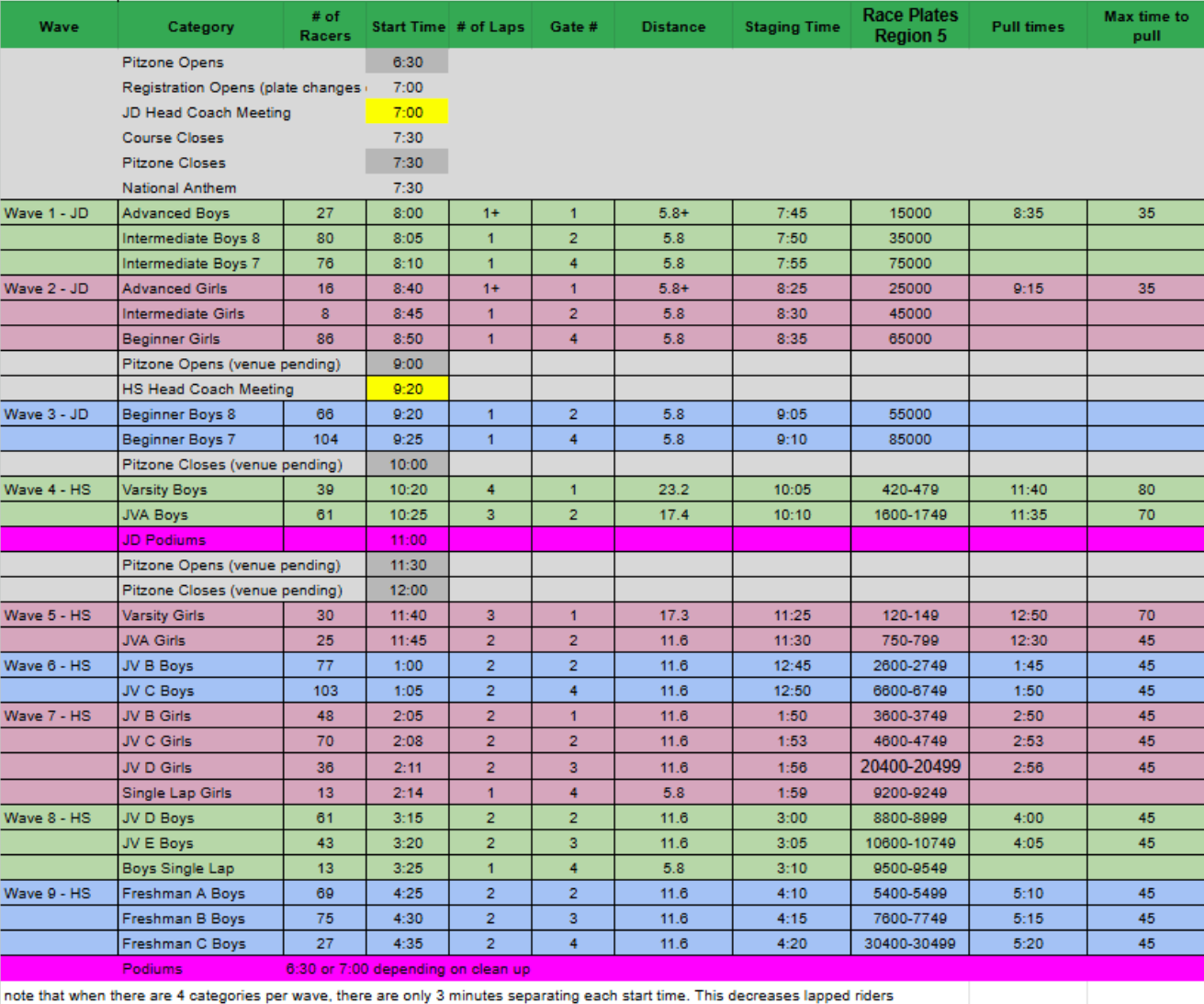1204x1004 pixels.
Task: Click race plates 2600-2749 cell
Action: pos(910,665)
